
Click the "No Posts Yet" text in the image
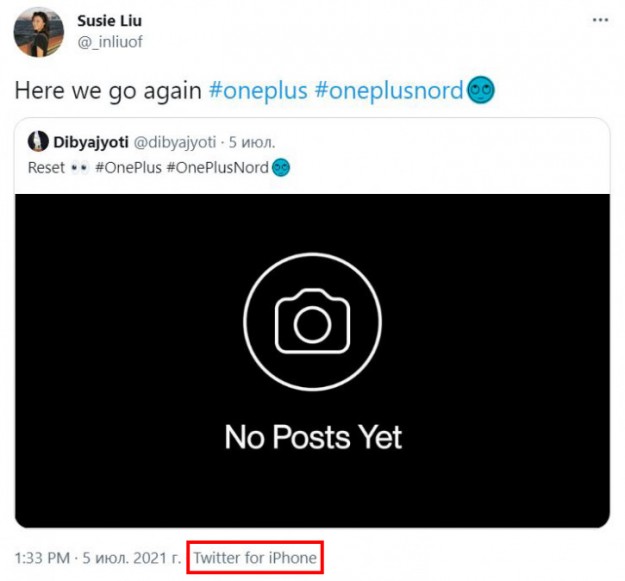(312, 437)
